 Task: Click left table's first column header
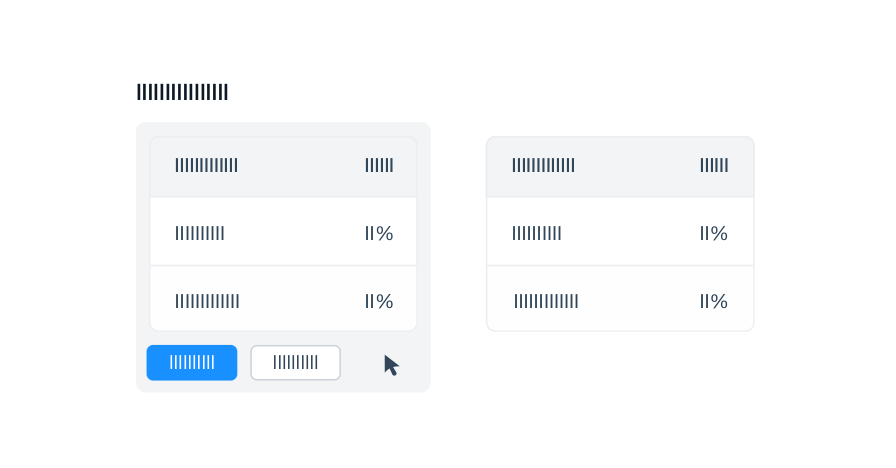[206, 165]
